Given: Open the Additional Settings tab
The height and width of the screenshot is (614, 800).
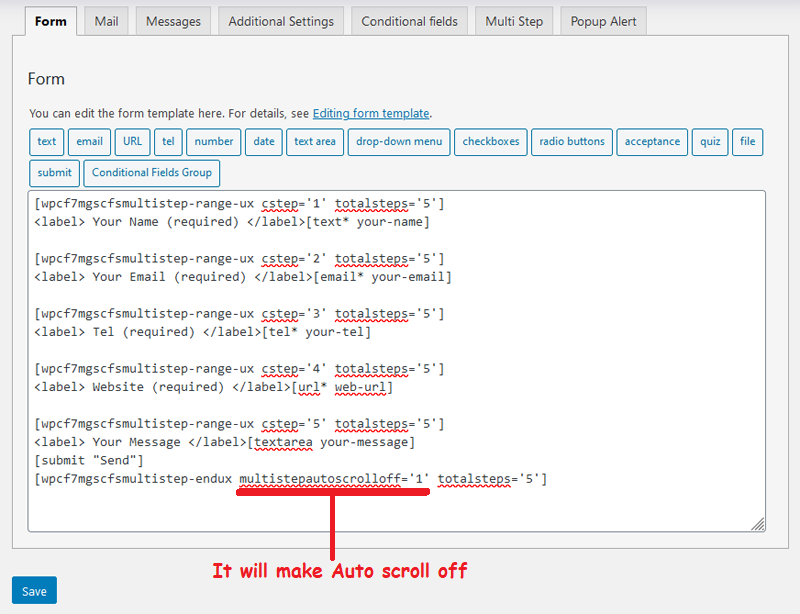Looking at the screenshot, I should (x=280, y=21).
